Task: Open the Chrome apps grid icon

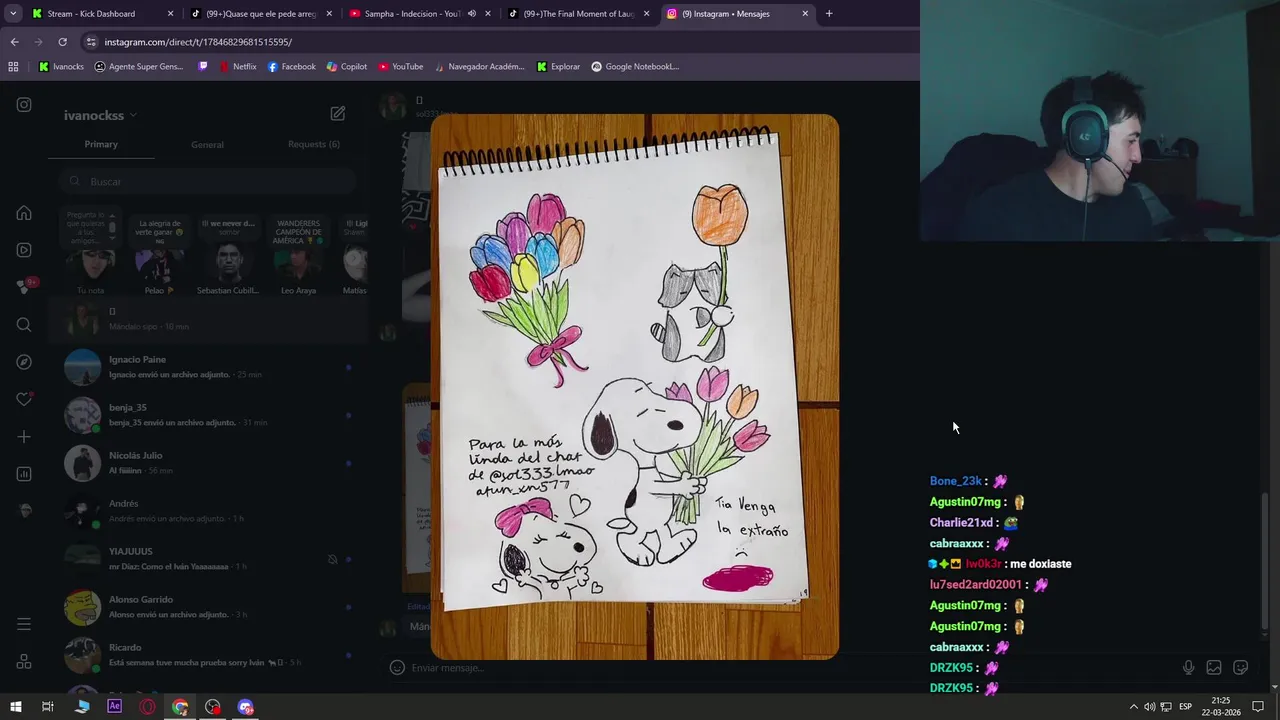Action: click(13, 67)
